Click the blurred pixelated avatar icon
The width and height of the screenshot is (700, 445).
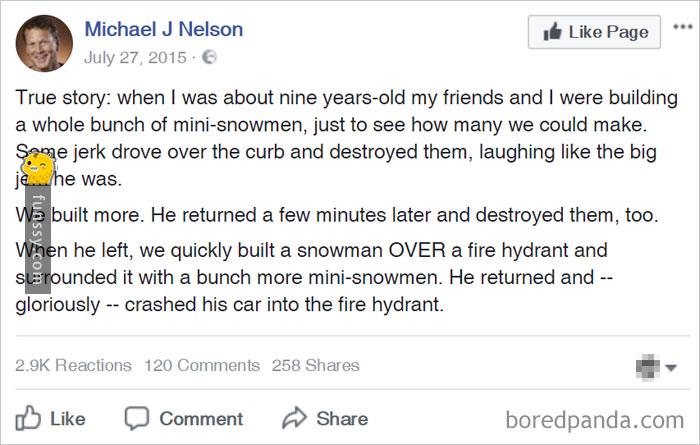(x=648, y=367)
